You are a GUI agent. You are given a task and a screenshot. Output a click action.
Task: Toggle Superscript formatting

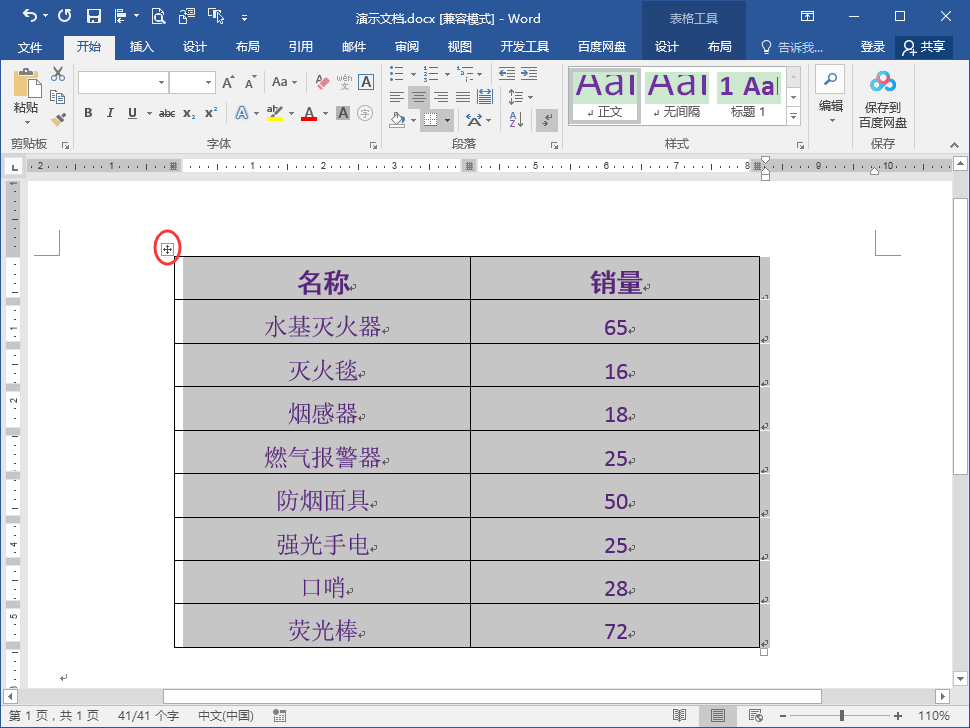click(211, 113)
